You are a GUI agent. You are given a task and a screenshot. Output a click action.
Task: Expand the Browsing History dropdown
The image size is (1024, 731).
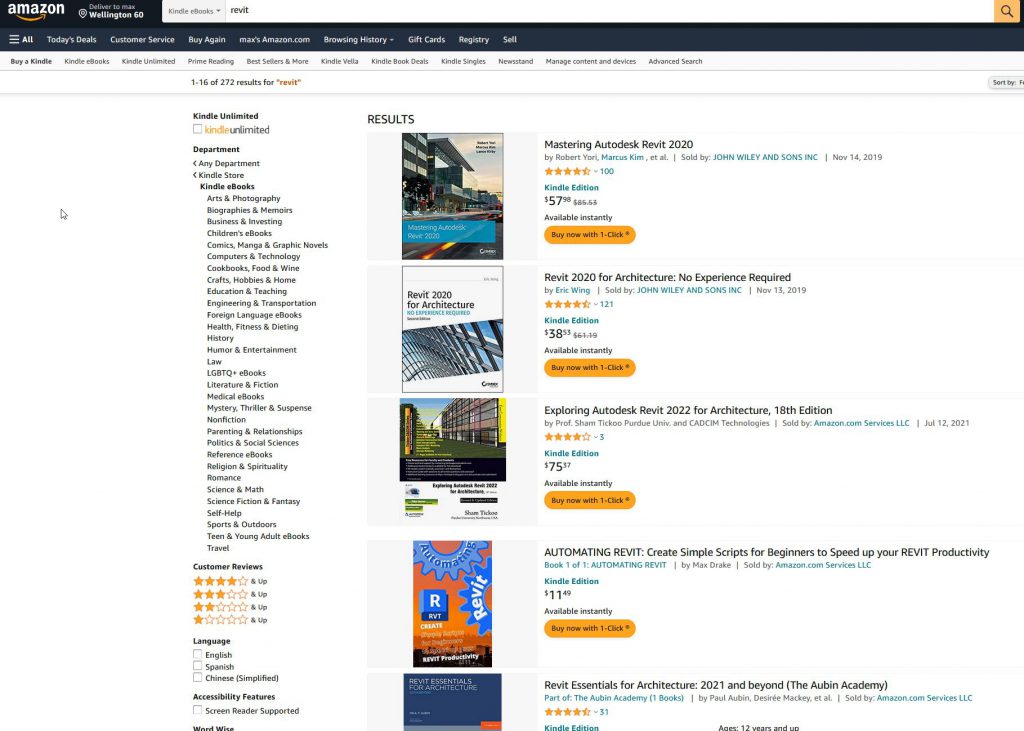pyautogui.click(x=358, y=40)
